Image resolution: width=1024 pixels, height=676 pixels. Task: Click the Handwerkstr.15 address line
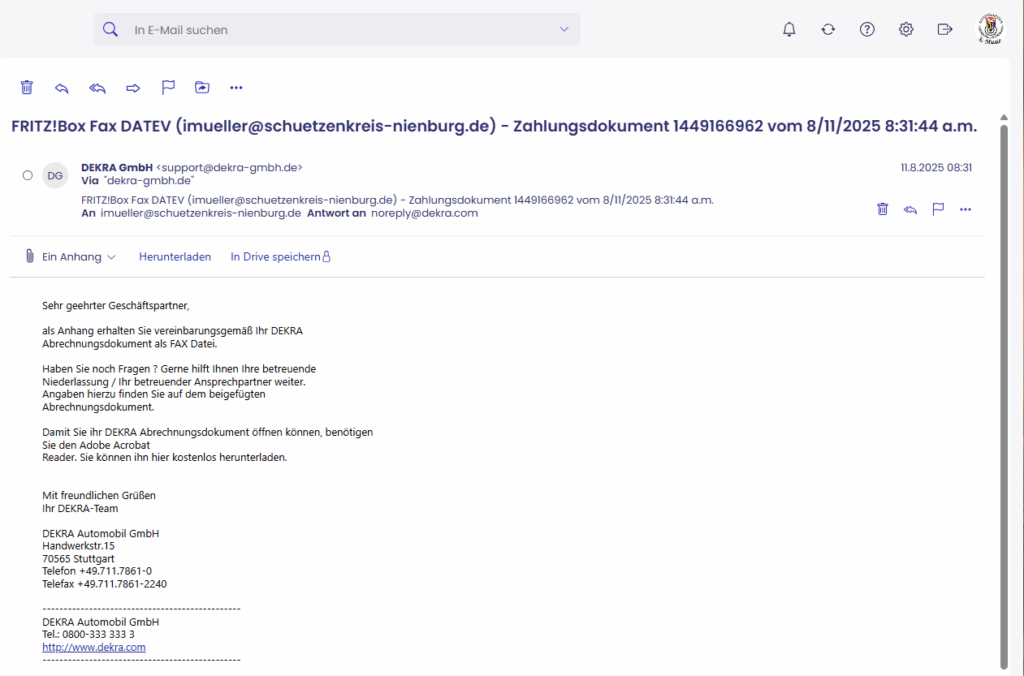click(78, 546)
